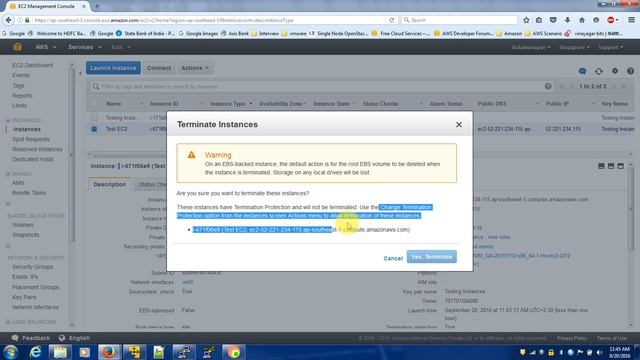The width and height of the screenshot is (640, 360).
Task: Open a new tab with plus button
Action: (97, 6)
